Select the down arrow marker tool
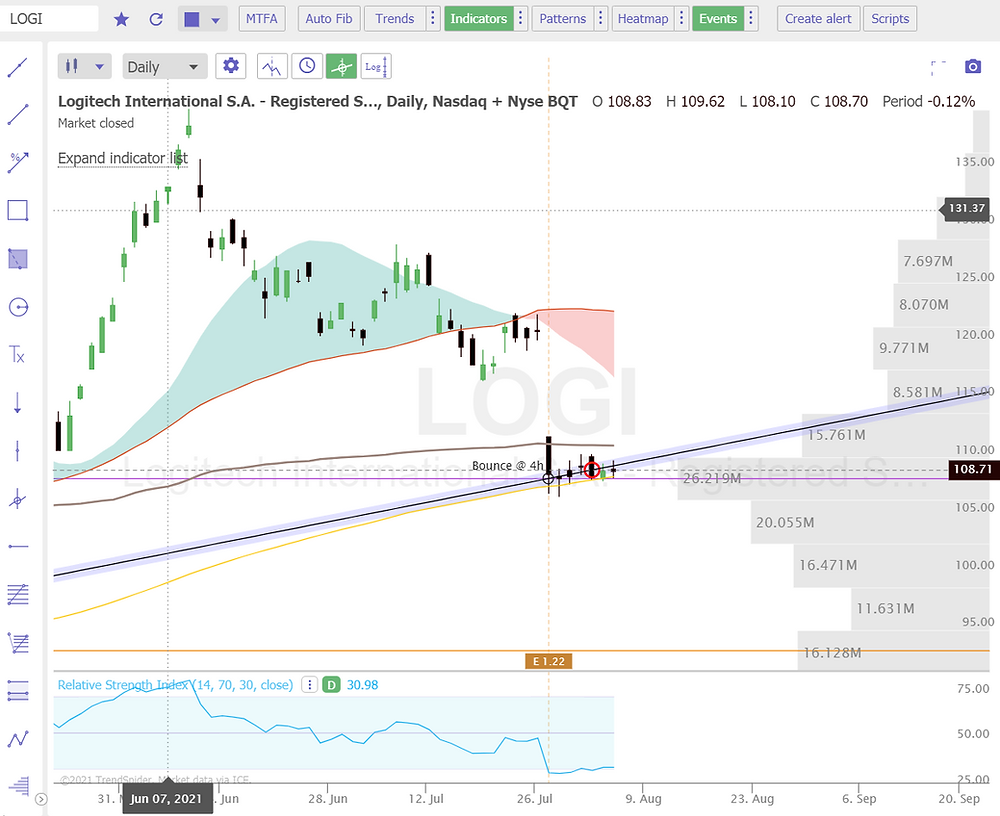Screen dimensions: 1000x816 [x=18, y=403]
